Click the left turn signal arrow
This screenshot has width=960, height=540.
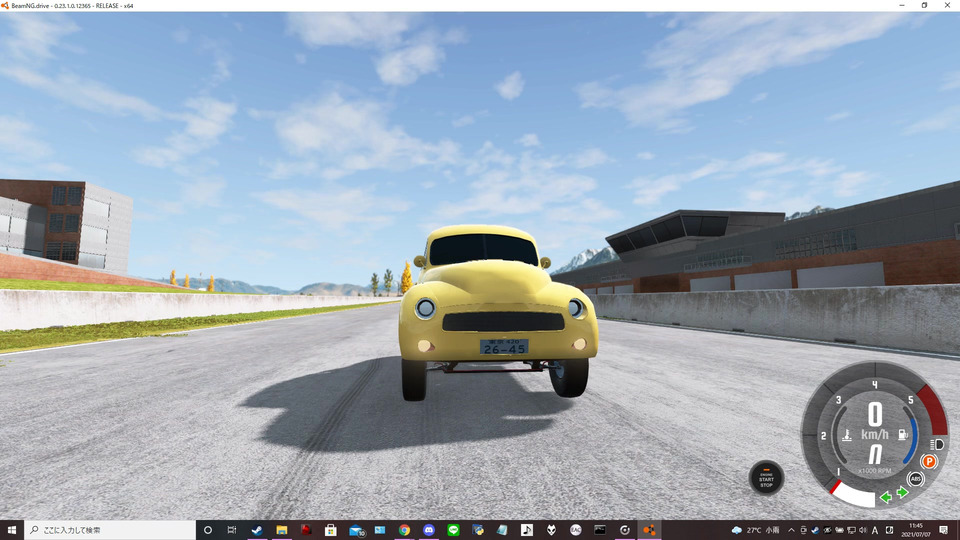886,497
